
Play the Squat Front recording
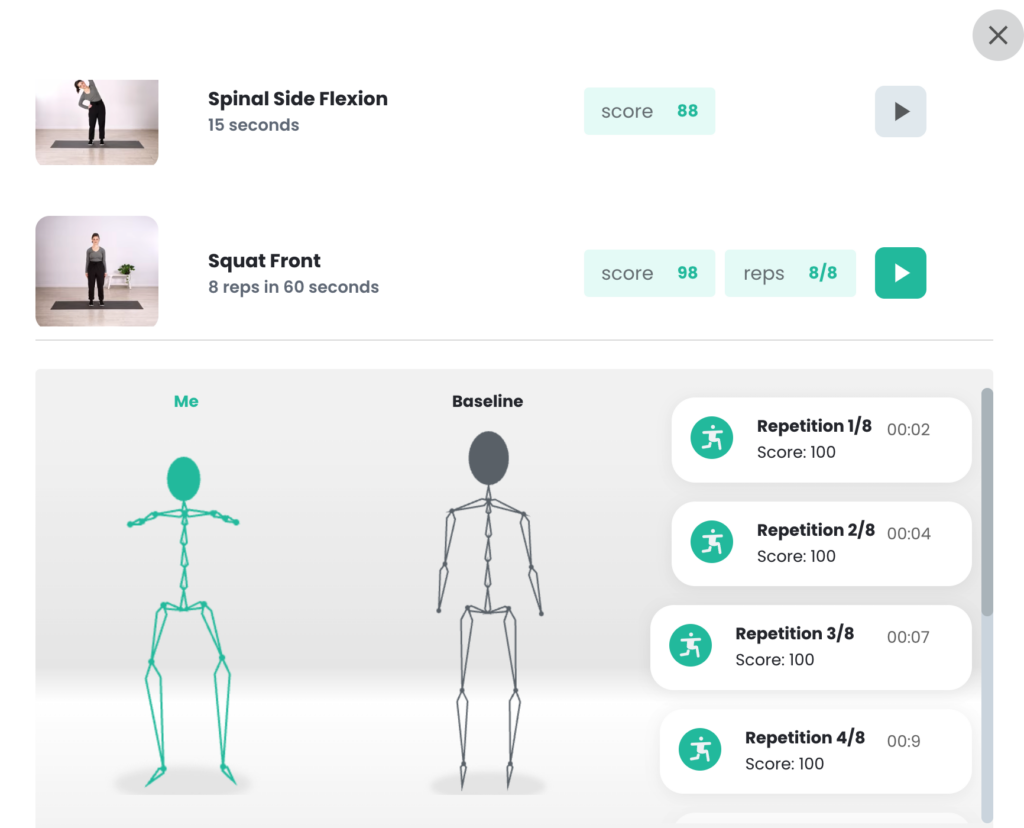pos(900,273)
